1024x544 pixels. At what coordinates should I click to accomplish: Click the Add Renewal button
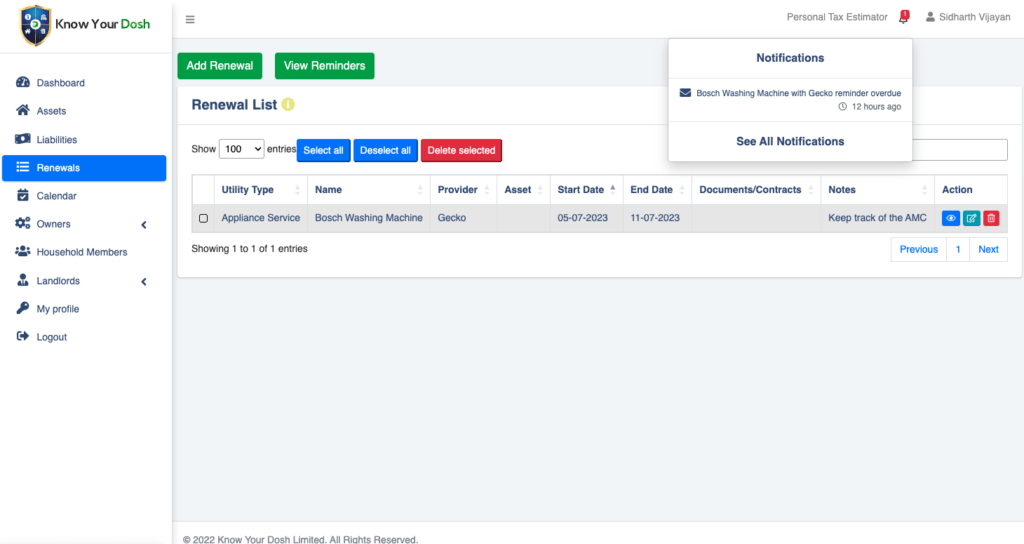220,66
